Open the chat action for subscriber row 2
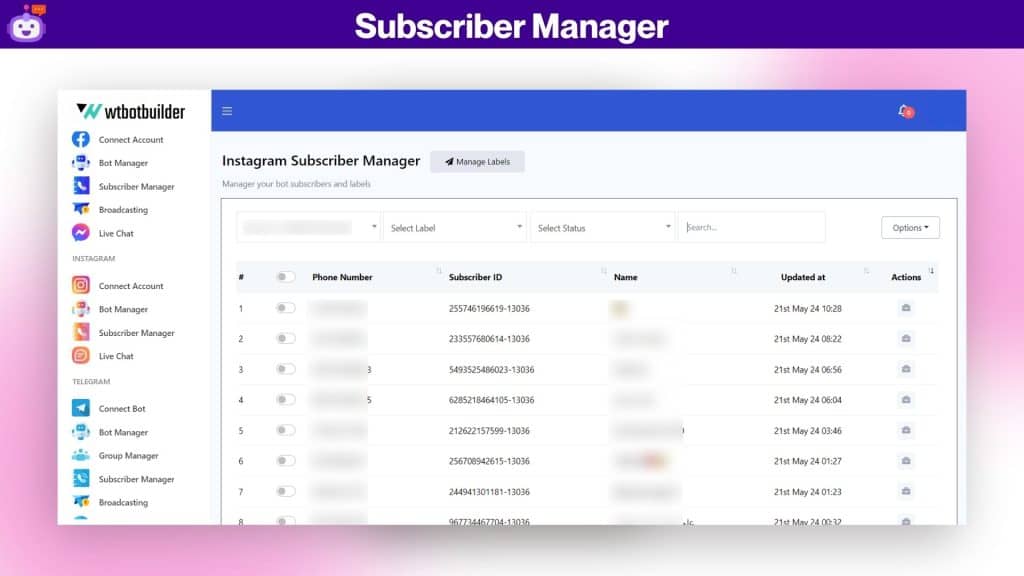The height and width of the screenshot is (576, 1024). [x=906, y=339]
